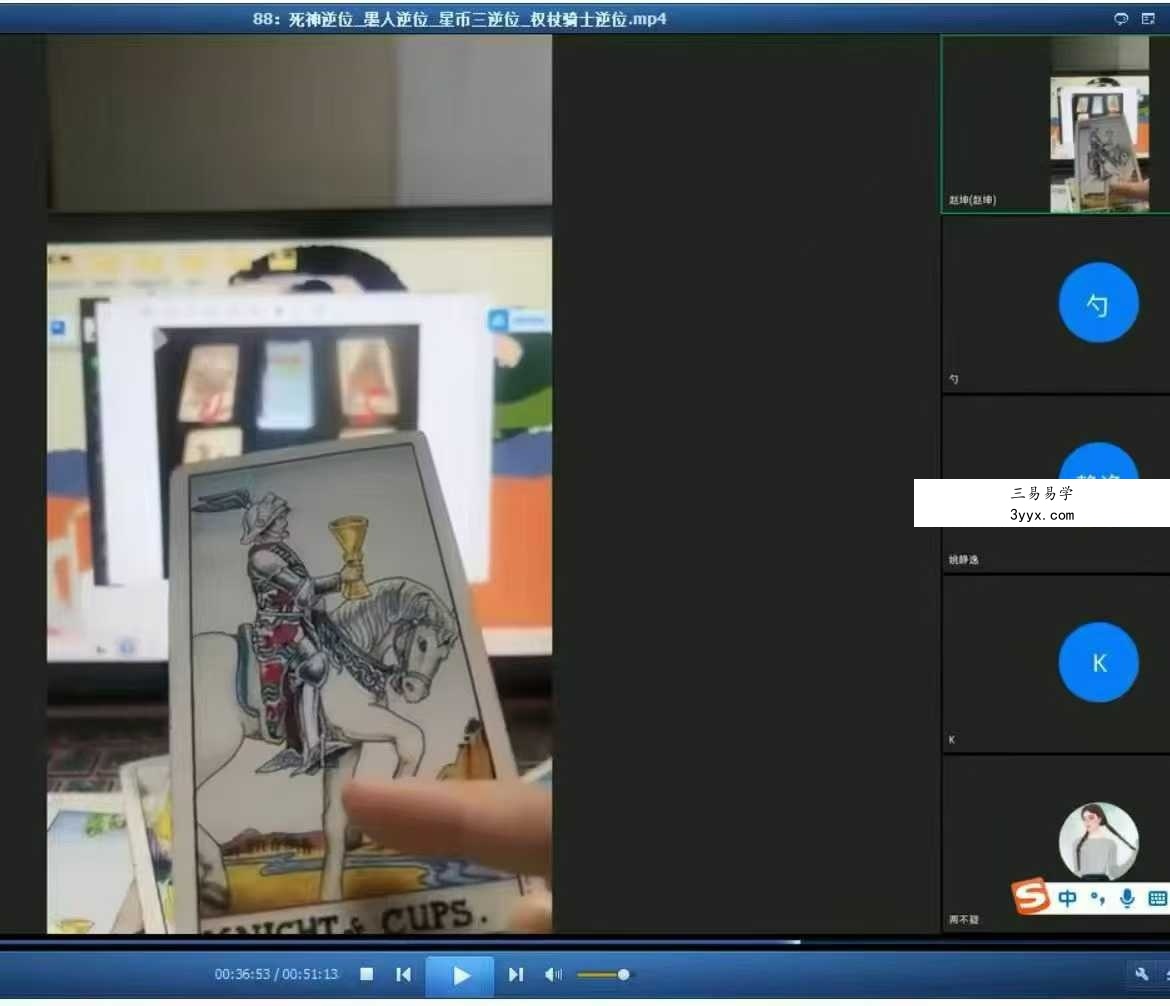Seek on the video progress bar
This screenshot has height=1006, width=1170.
click(x=585, y=942)
